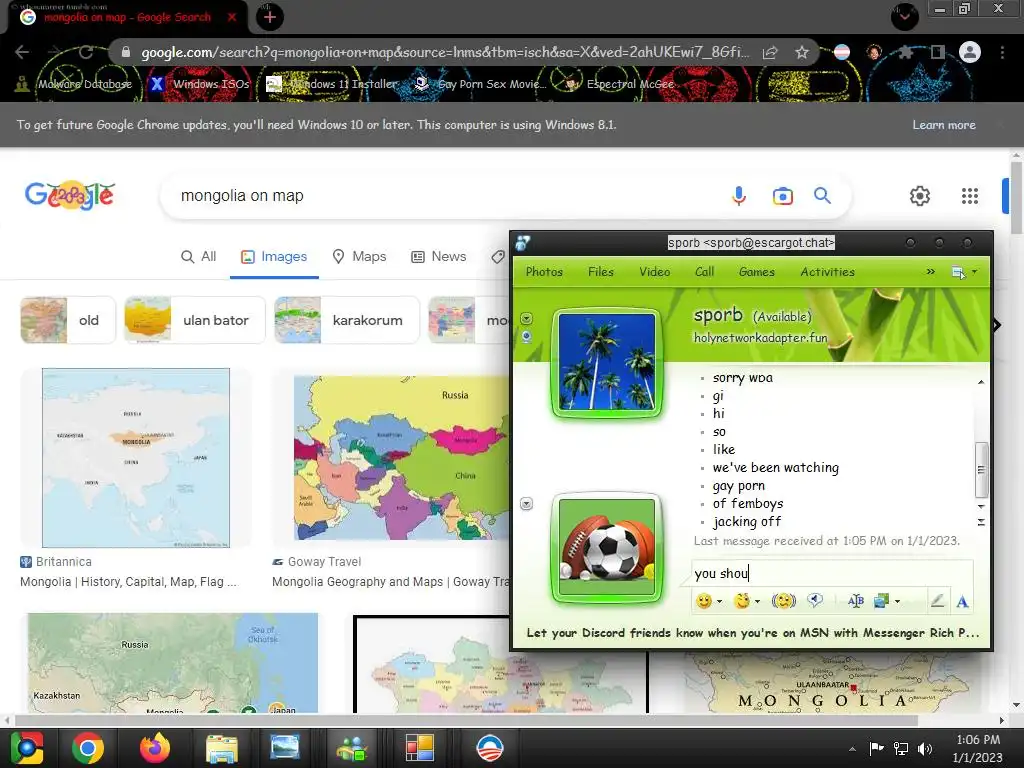Open Google quick settings gear

pos(920,195)
